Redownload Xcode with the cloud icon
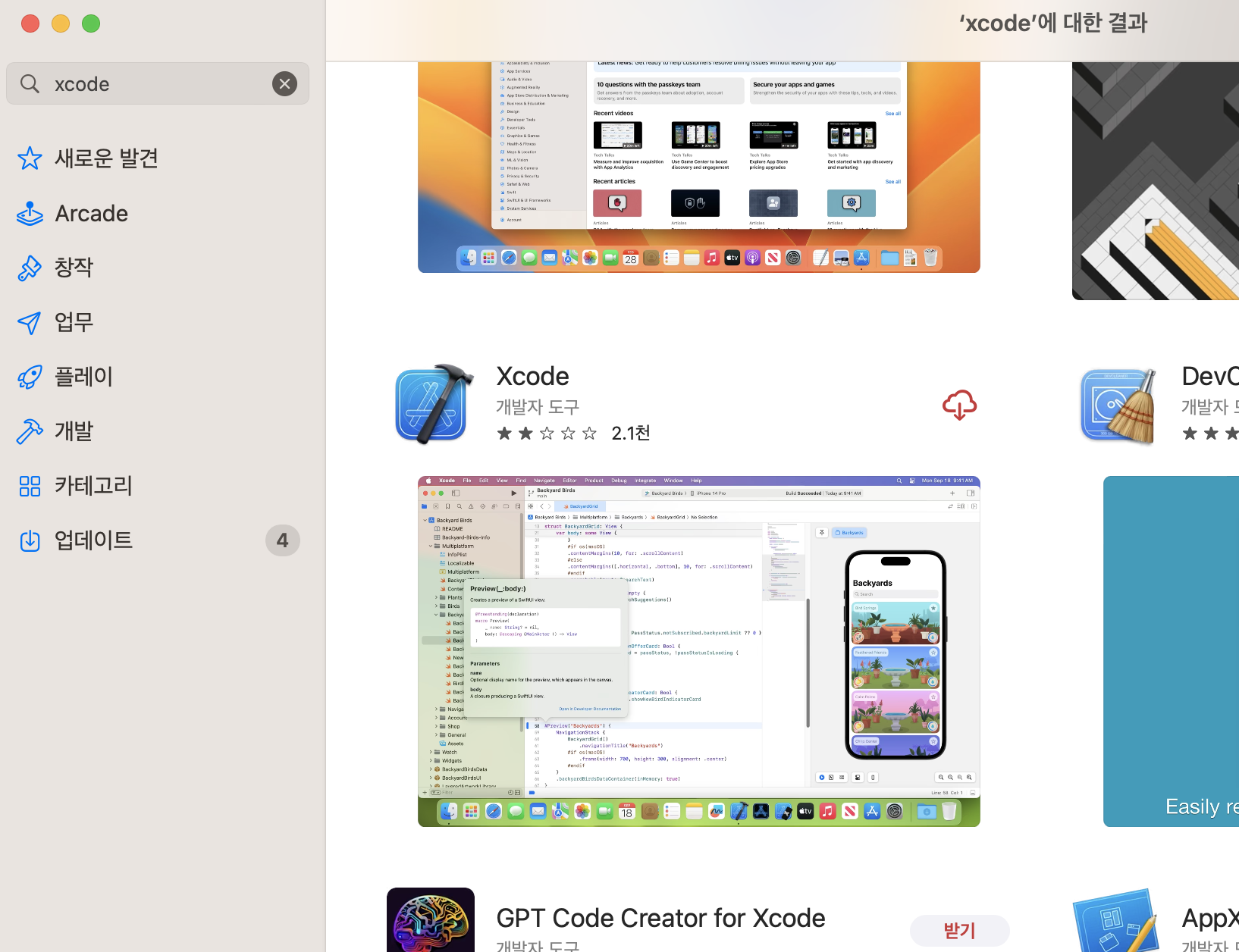This screenshot has height=952, width=1239. coord(959,405)
